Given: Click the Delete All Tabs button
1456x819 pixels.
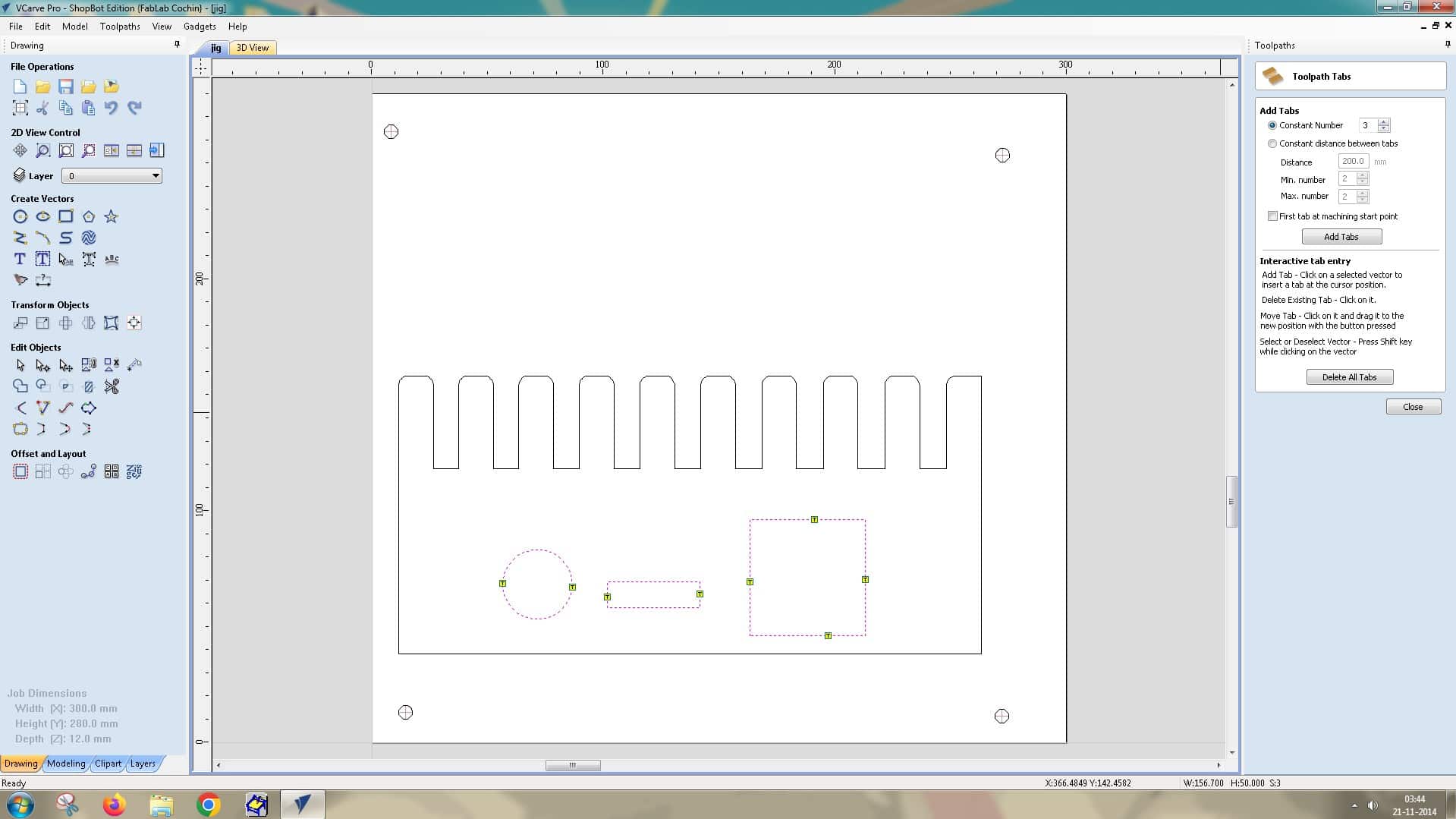Looking at the screenshot, I should (1349, 377).
